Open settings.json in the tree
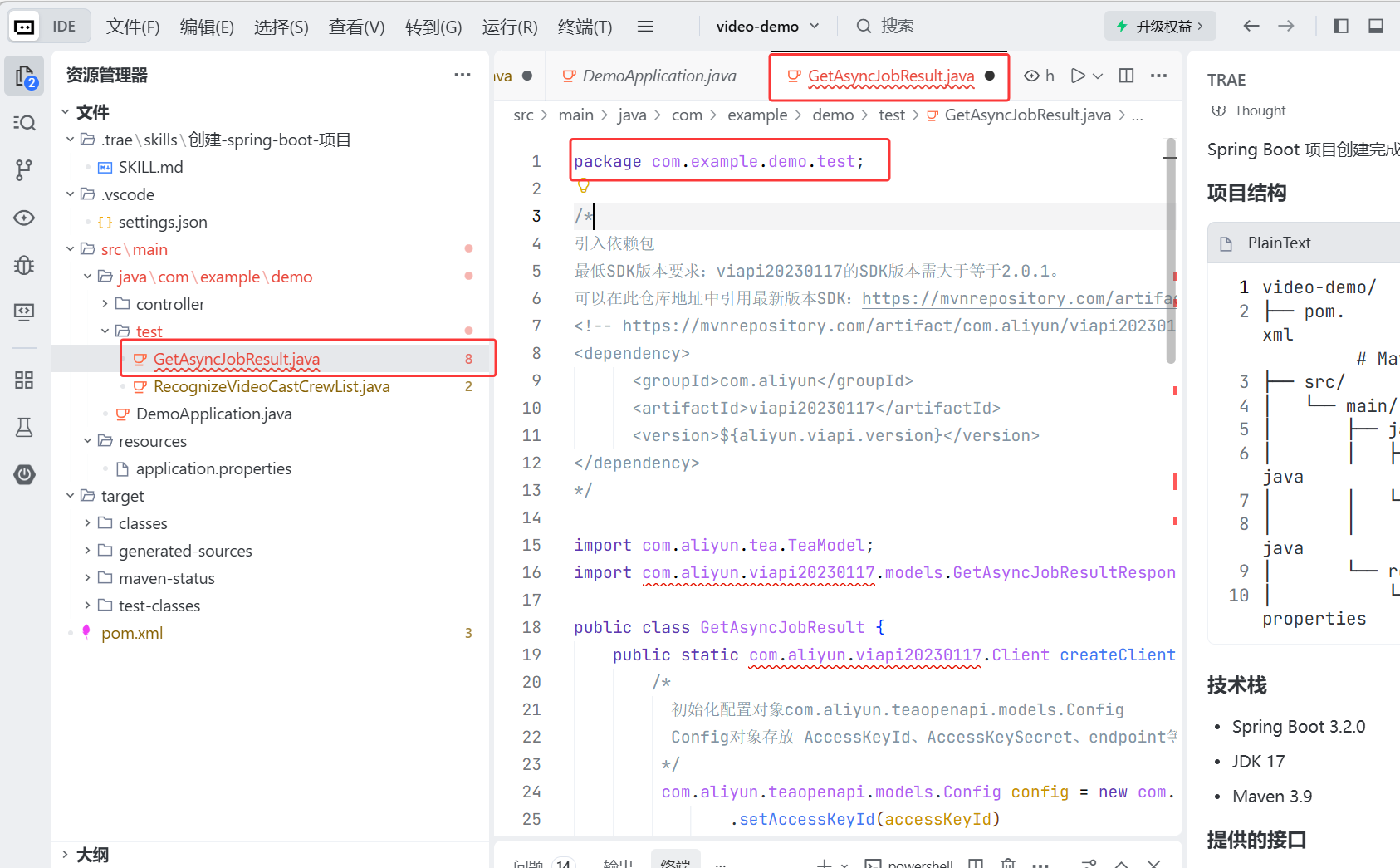This screenshot has height=868, width=1400. pyautogui.click(x=163, y=222)
